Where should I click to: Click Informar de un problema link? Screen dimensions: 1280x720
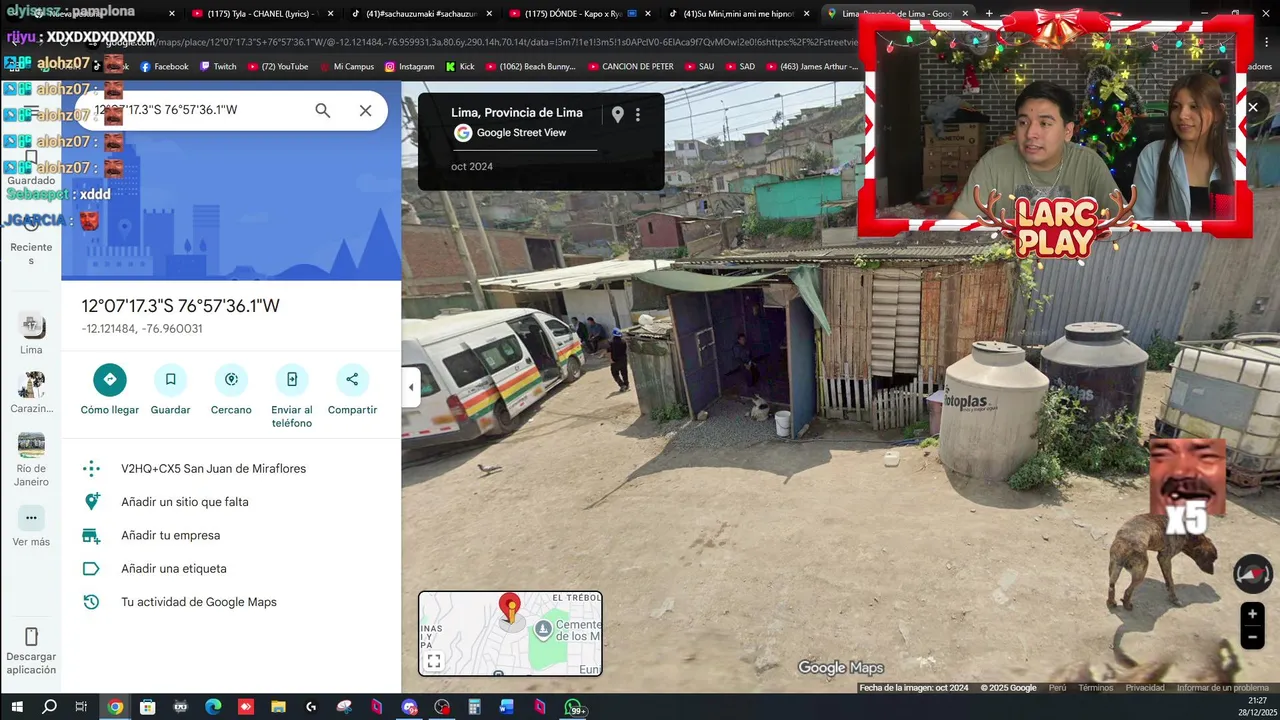[1223, 688]
